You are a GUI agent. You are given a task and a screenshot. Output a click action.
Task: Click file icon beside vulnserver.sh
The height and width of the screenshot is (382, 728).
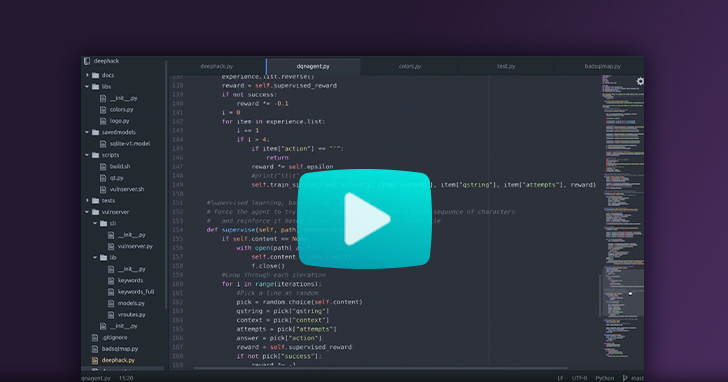point(103,189)
